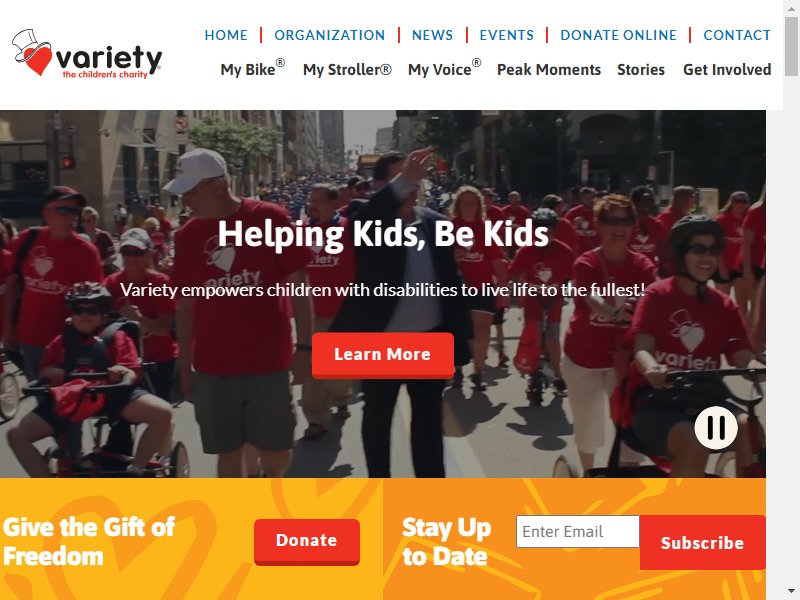
Task: Focus the Enter Email input field
Action: pos(578,531)
